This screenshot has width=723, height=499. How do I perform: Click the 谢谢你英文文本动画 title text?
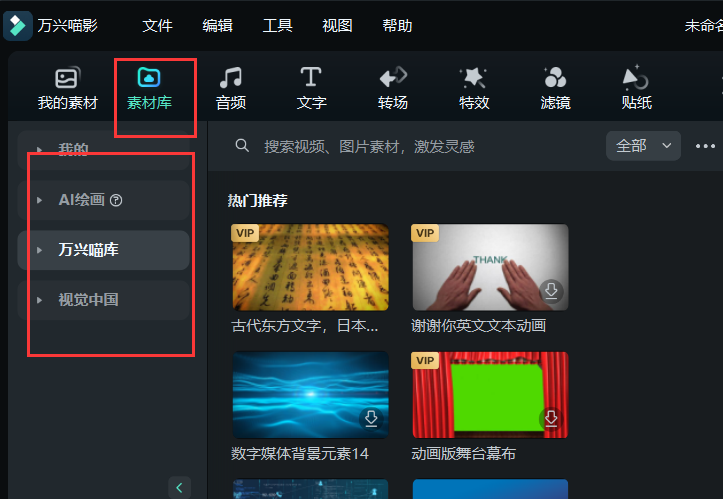478,326
